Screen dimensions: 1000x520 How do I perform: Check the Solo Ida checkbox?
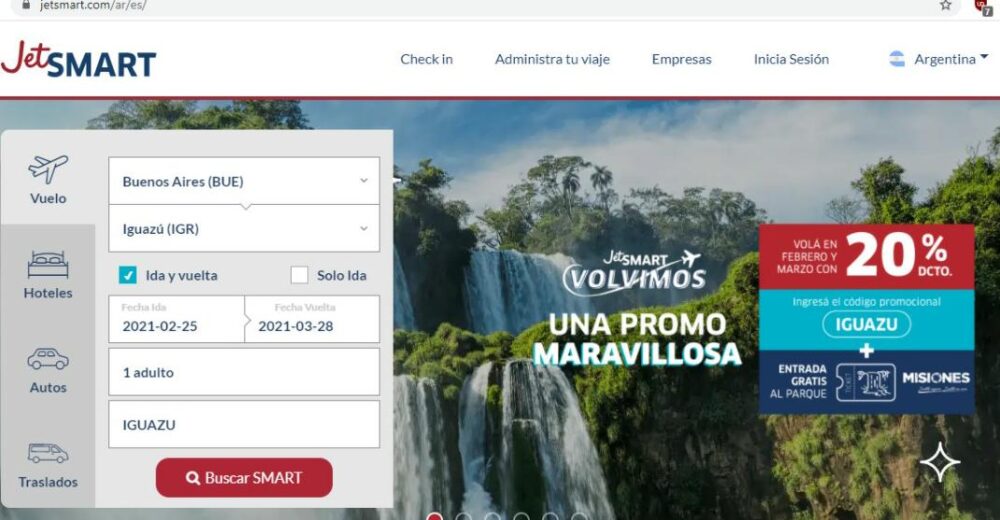pyautogui.click(x=299, y=275)
